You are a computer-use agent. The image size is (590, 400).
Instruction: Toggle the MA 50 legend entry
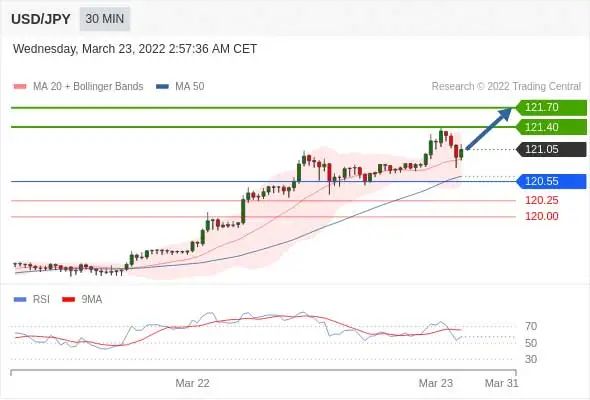pos(180,87)
